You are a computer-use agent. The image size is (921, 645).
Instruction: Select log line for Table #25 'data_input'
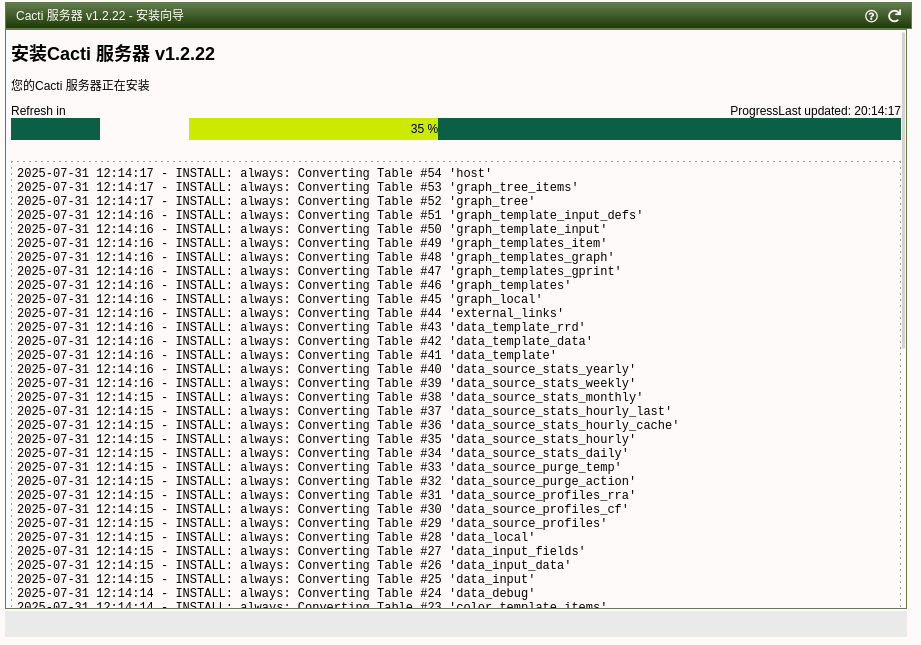coord(275,579)
